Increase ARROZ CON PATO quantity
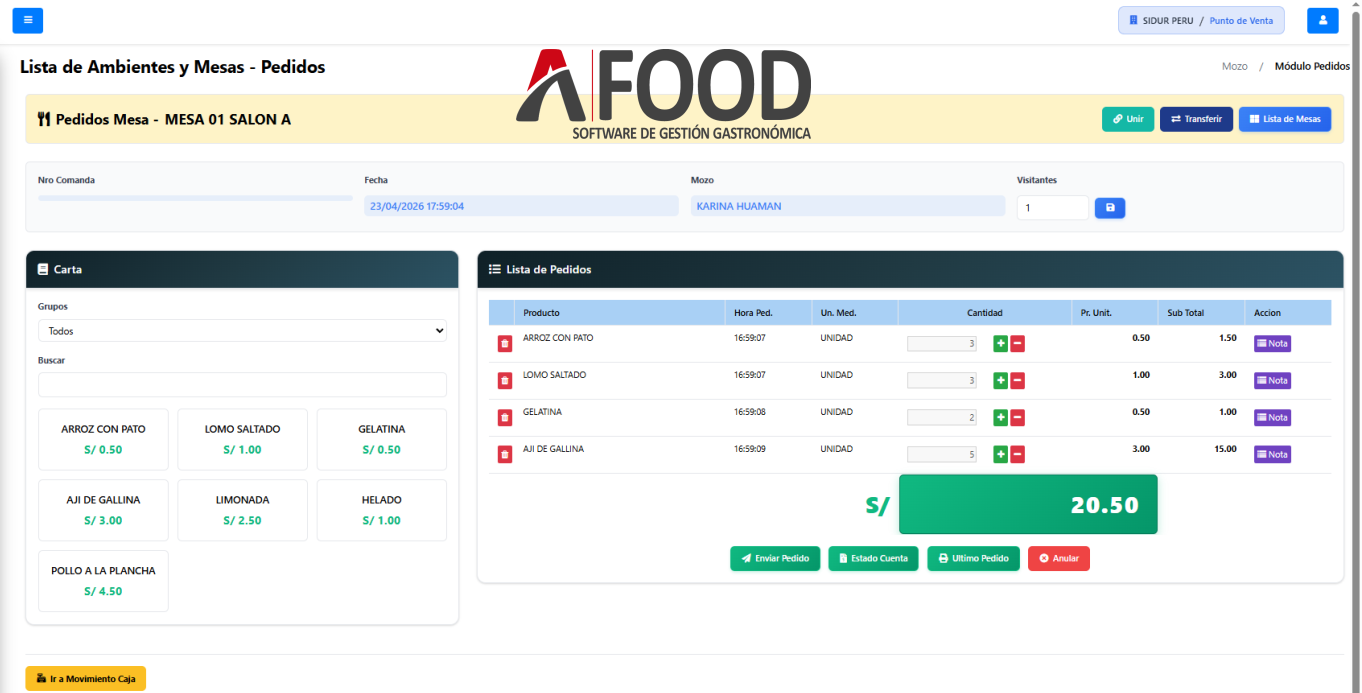 1000,344
